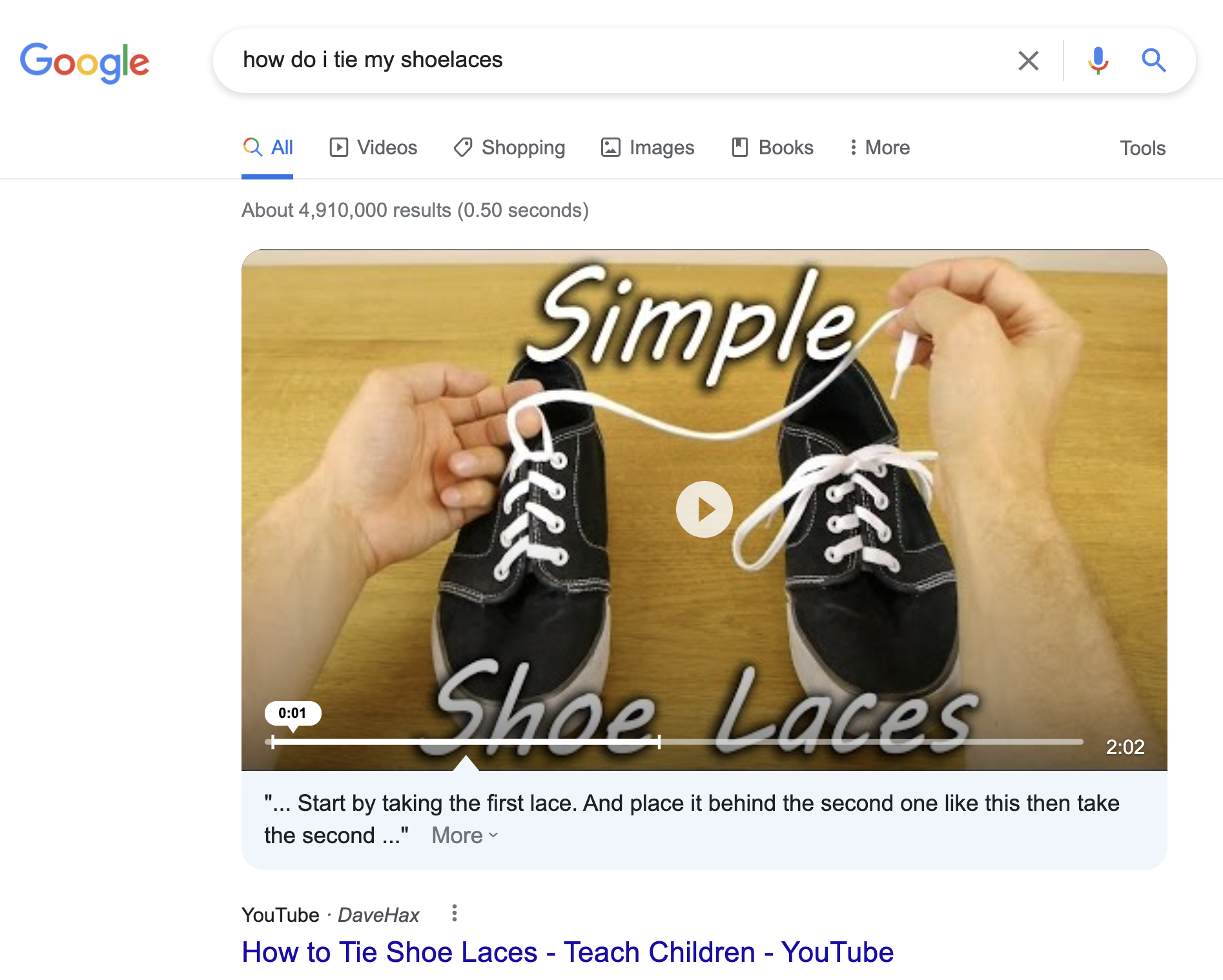The image size is (1223, 980).
Task: Start voice search with the microphone icon
Action: [x=1098, y=61]
